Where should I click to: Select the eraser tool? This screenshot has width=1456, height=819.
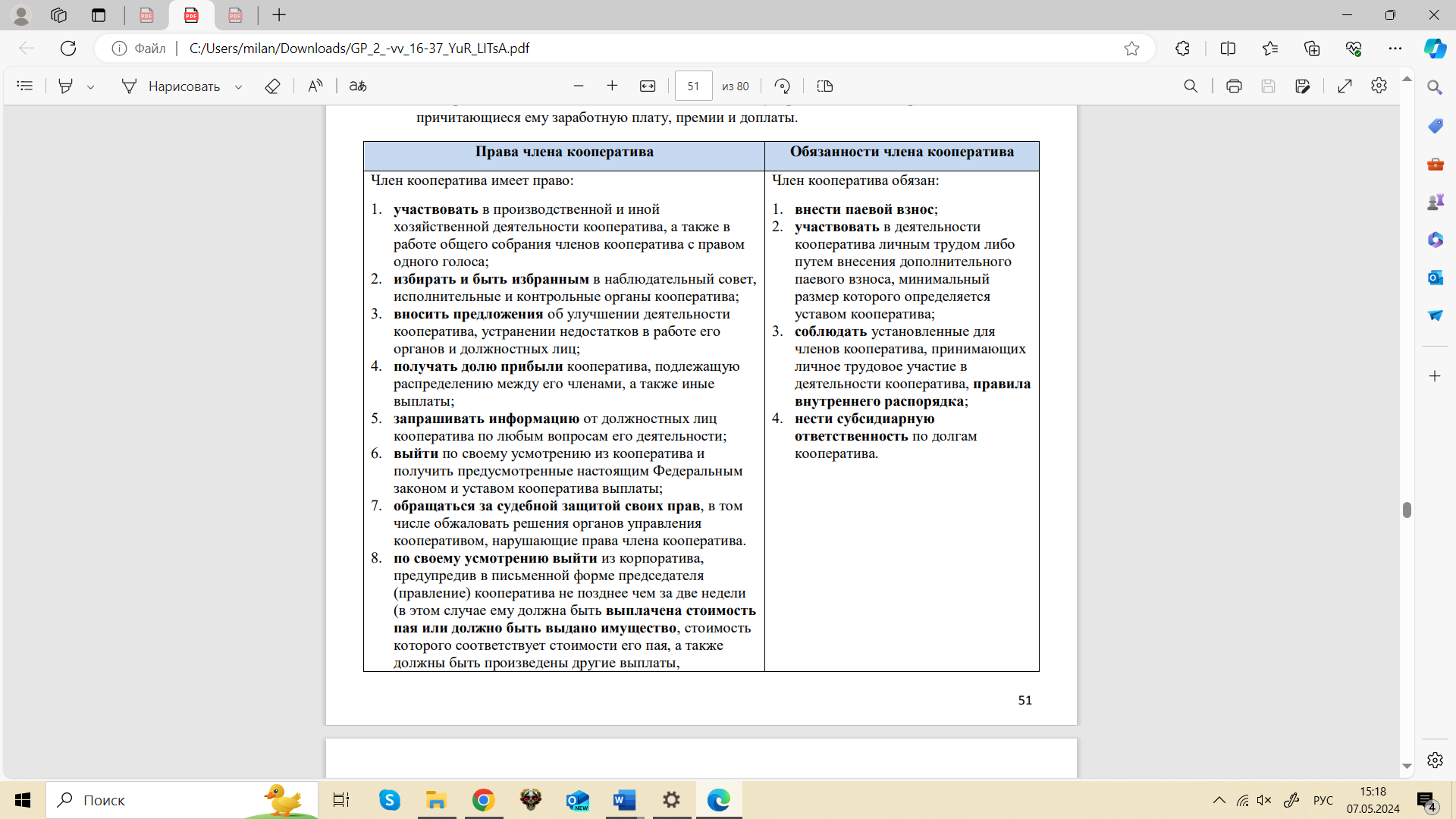(272, 86)
